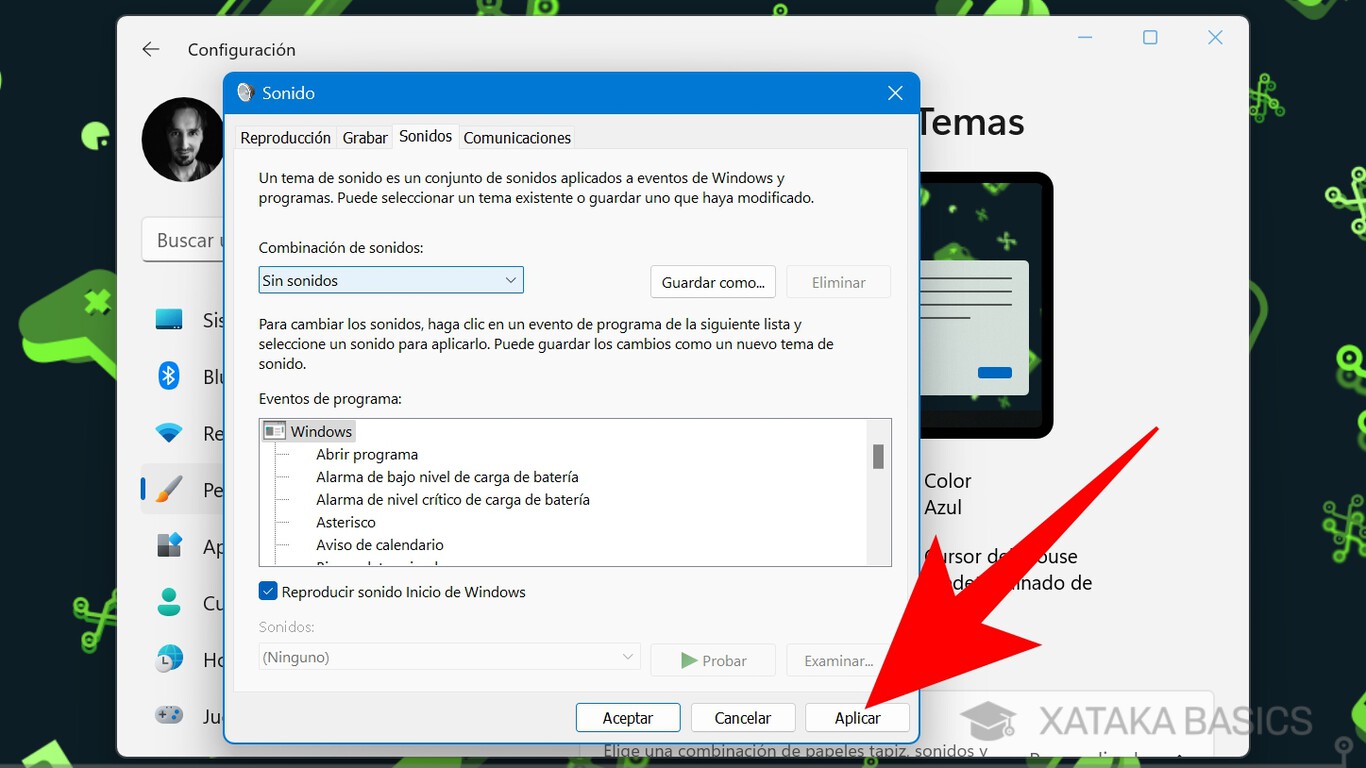Open the Combinación de sonidos dropdown

coord(390,280)
